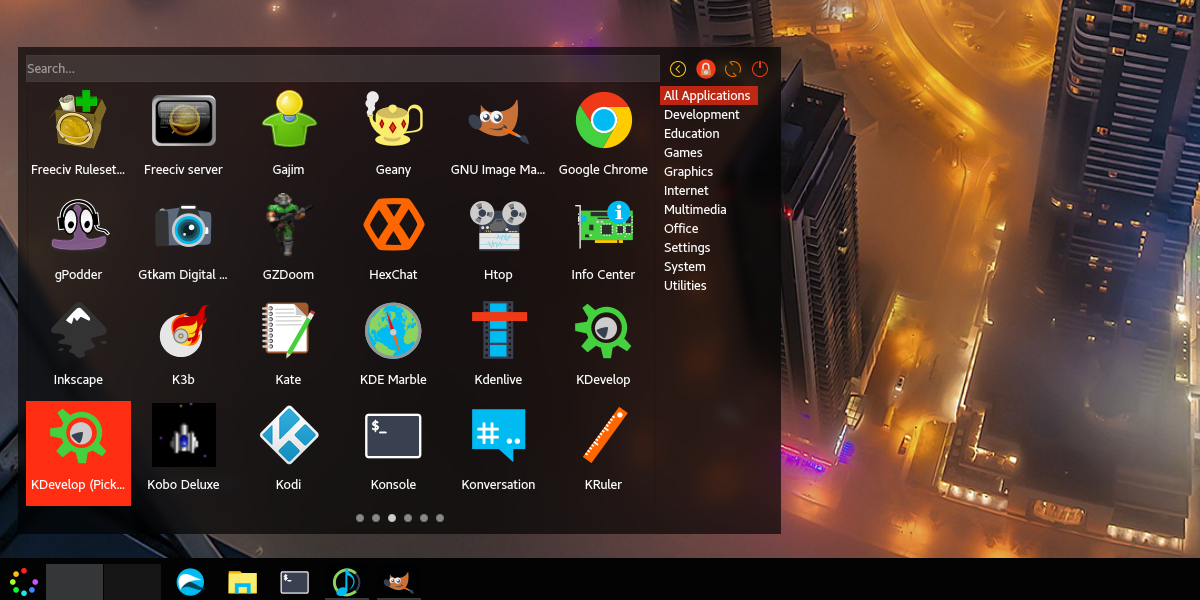Launch the K3b disc burner

[x=183, y=330]
